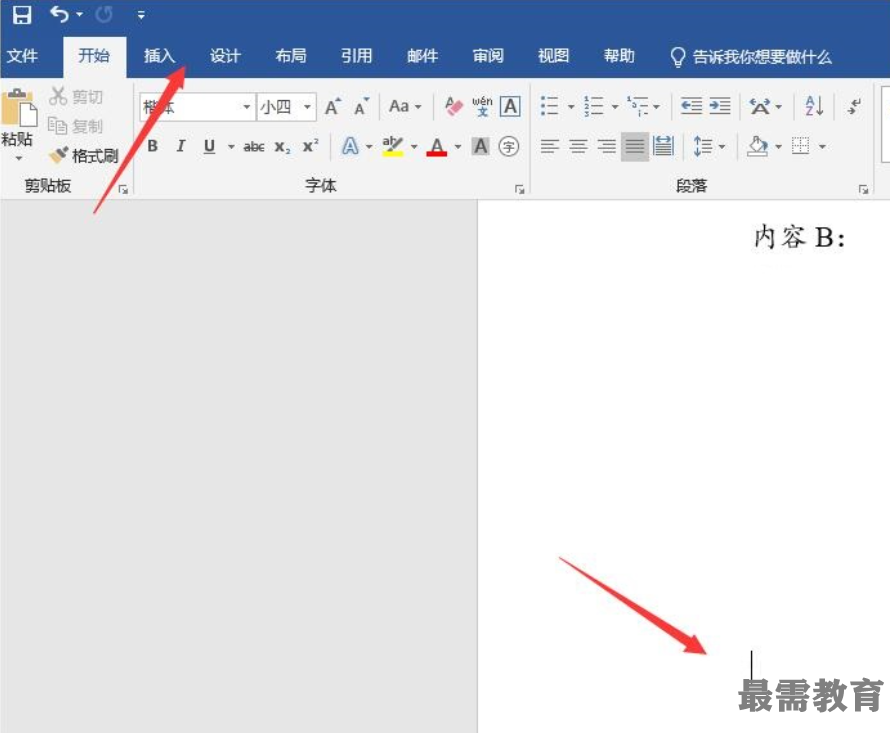The height and width of the screenshot is (735, 890).
Task: Toggle subscript x₂ formatting
Action: 283,147
